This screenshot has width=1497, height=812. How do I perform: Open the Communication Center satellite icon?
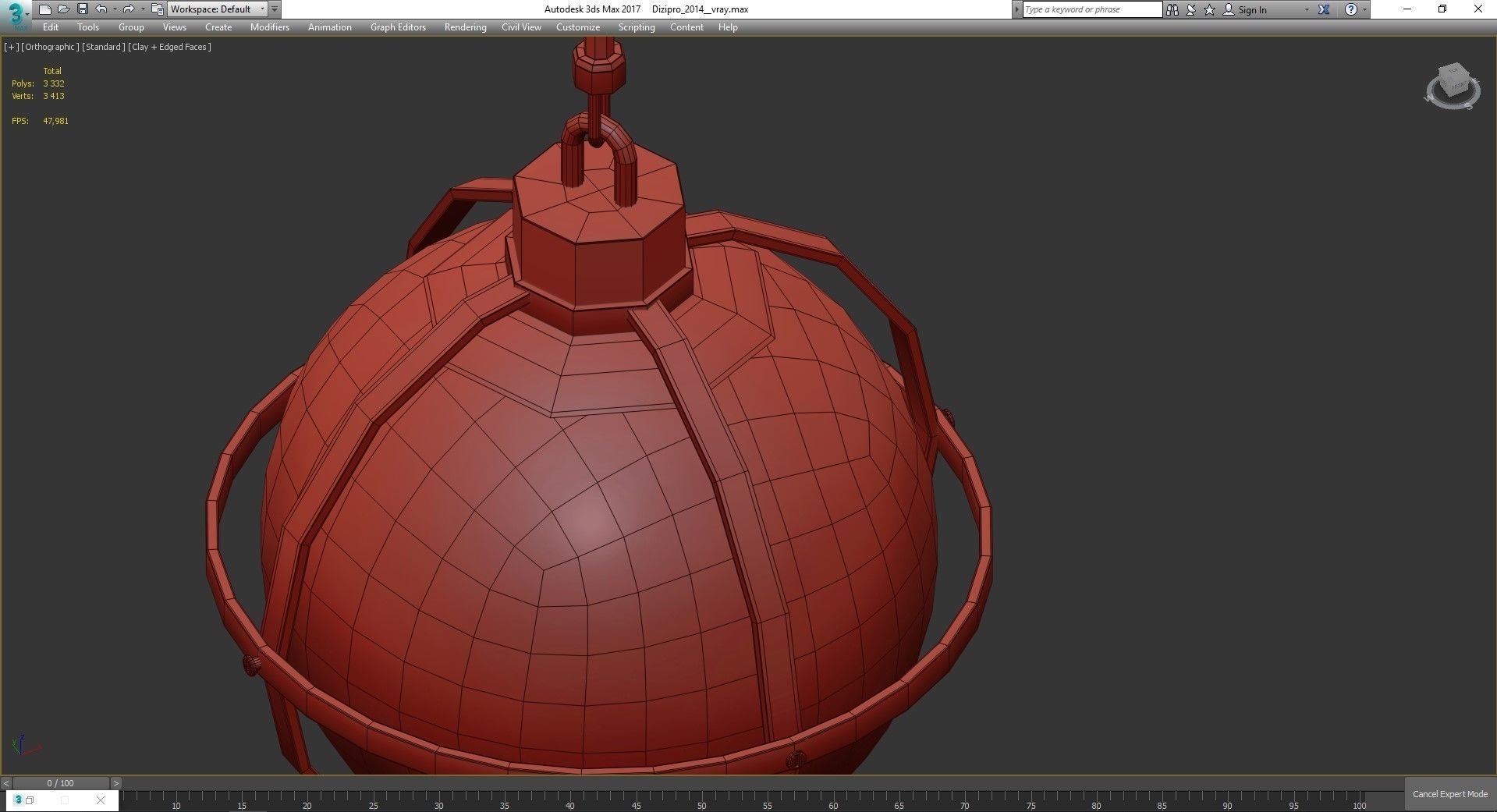1191,9
